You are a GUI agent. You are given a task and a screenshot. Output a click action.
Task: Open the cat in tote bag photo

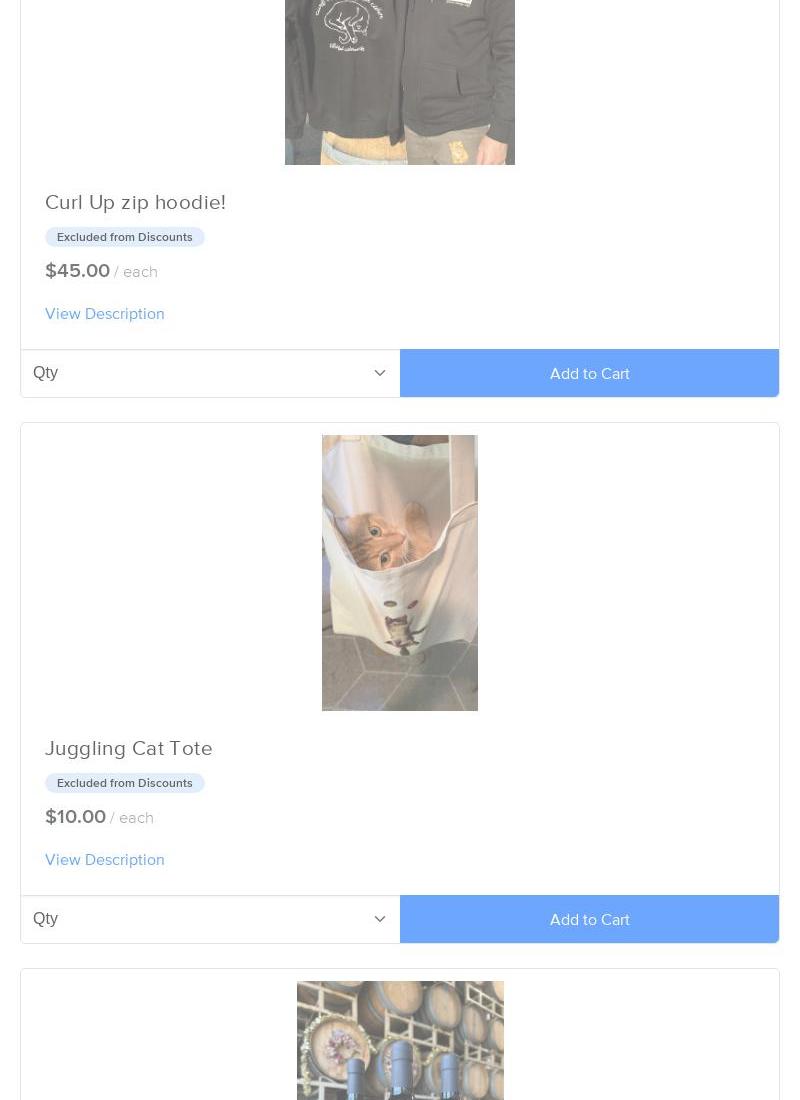click(400, 572)
